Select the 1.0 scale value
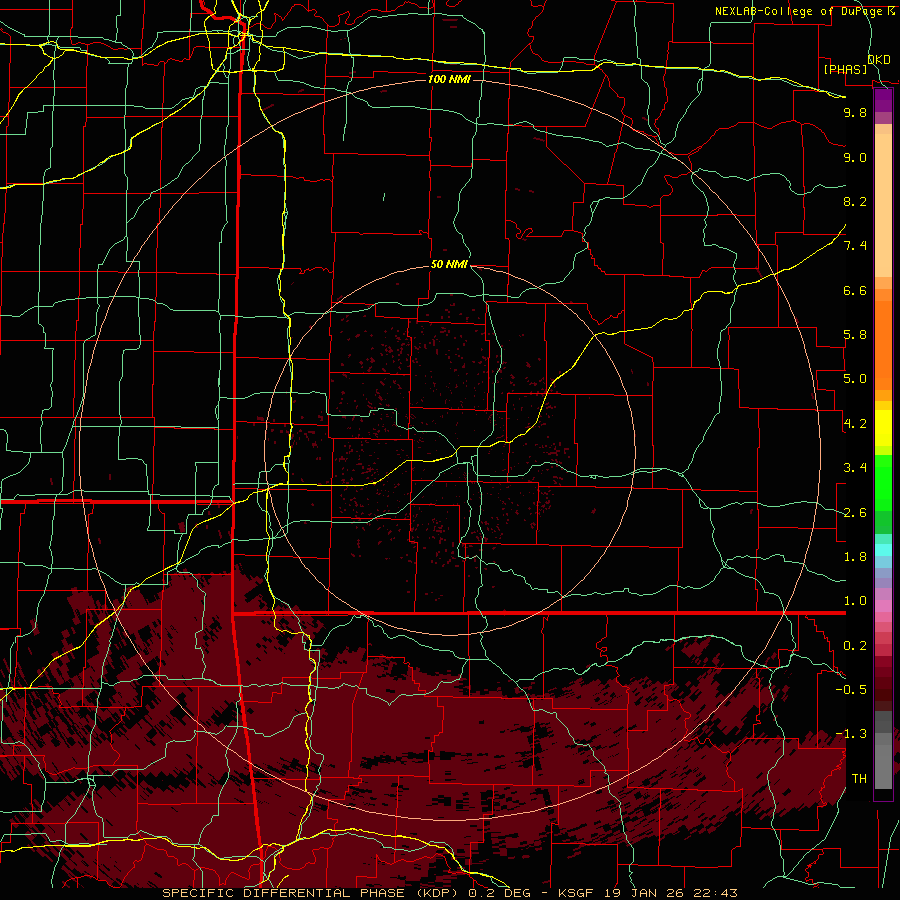900x900 pixels. pyautogui.click(x=855, y=601)
